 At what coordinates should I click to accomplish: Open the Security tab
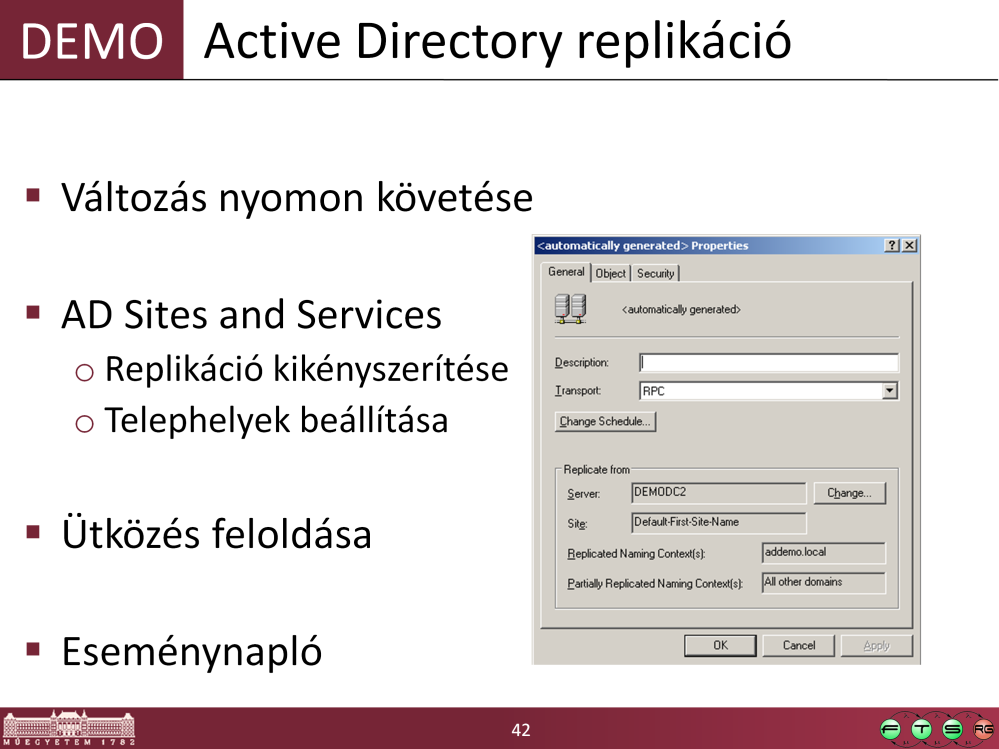(x=655, y=273)
